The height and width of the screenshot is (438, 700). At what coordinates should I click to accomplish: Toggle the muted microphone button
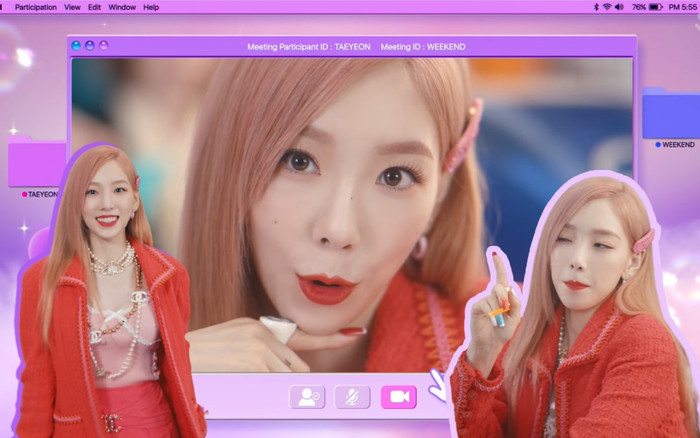pyautogui.click(x=352, y=396)
